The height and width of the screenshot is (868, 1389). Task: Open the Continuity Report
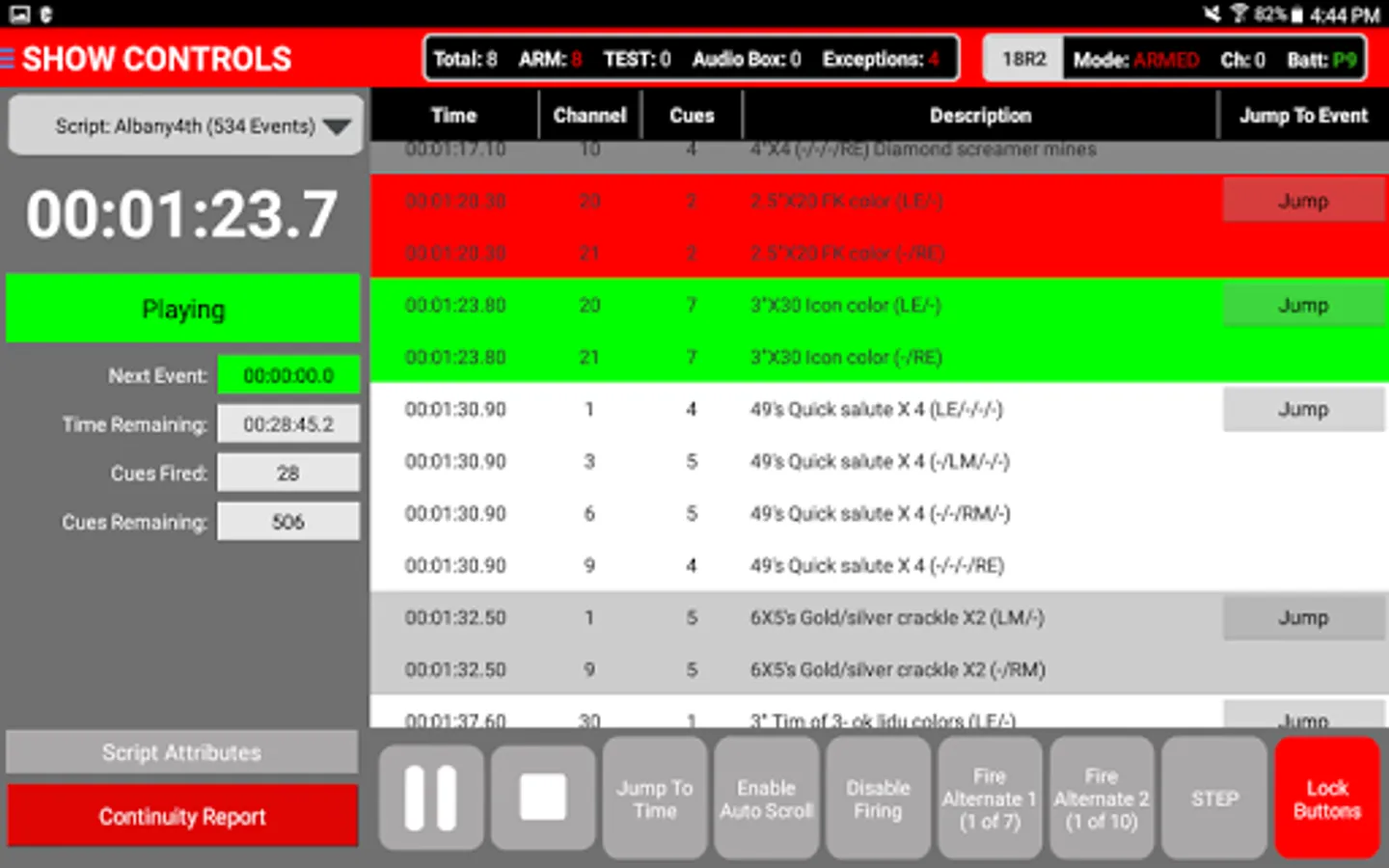point(182,816)
